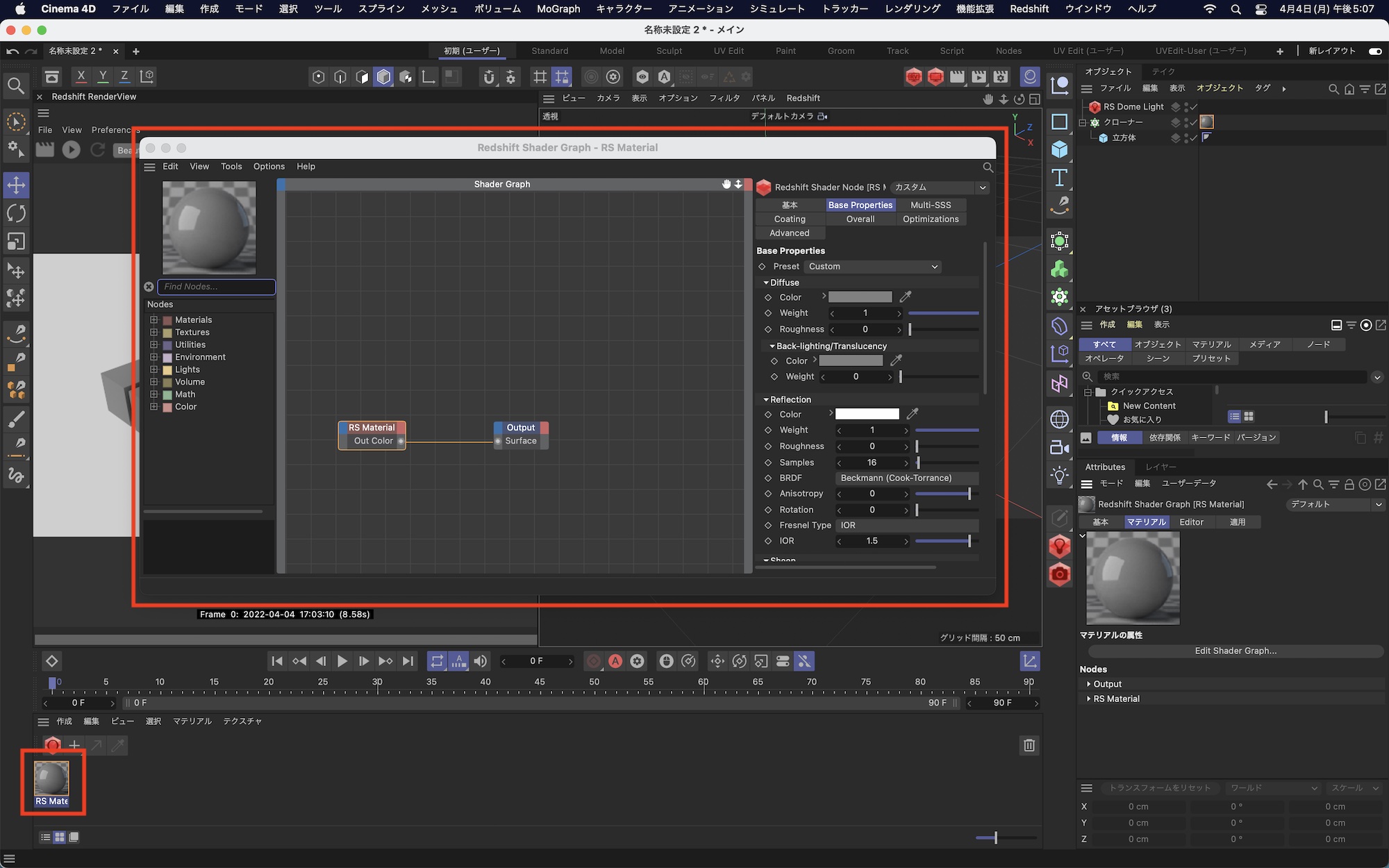Toggle timeline loop playback button
This screenshot has width=1389, height=868.
pyautogui.click(x=436, y=661)
